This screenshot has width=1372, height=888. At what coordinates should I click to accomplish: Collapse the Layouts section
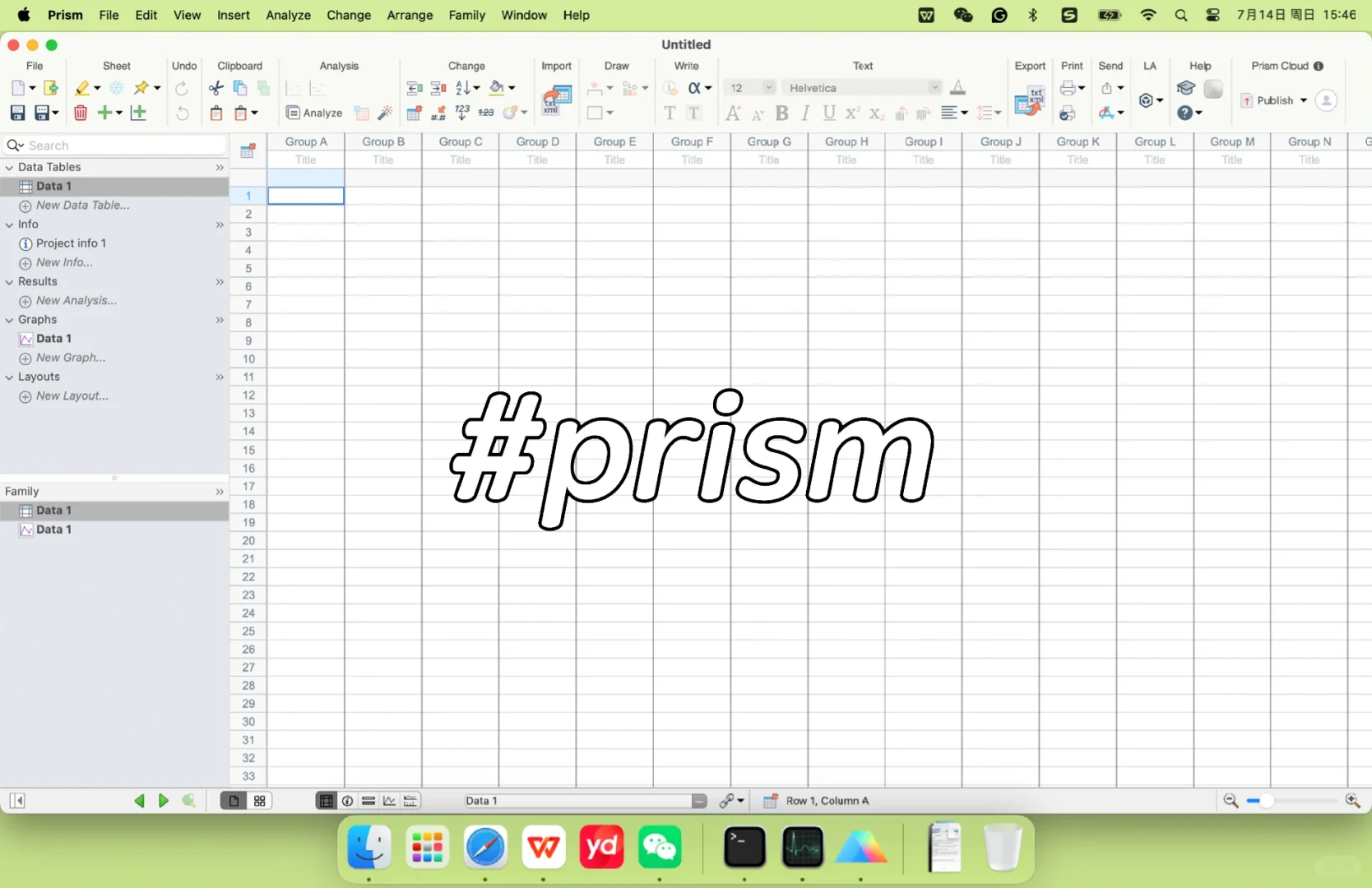tap(9, 377)
